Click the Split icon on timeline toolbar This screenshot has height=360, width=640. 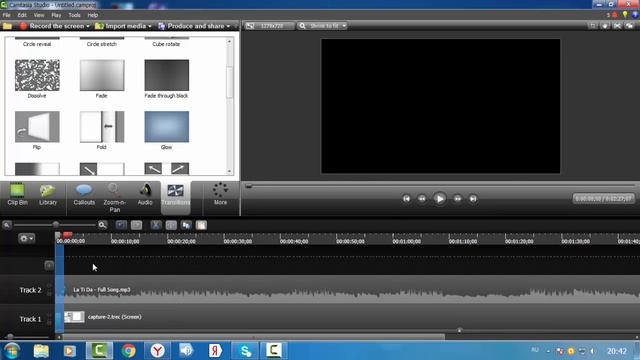[x=171, y=225]
